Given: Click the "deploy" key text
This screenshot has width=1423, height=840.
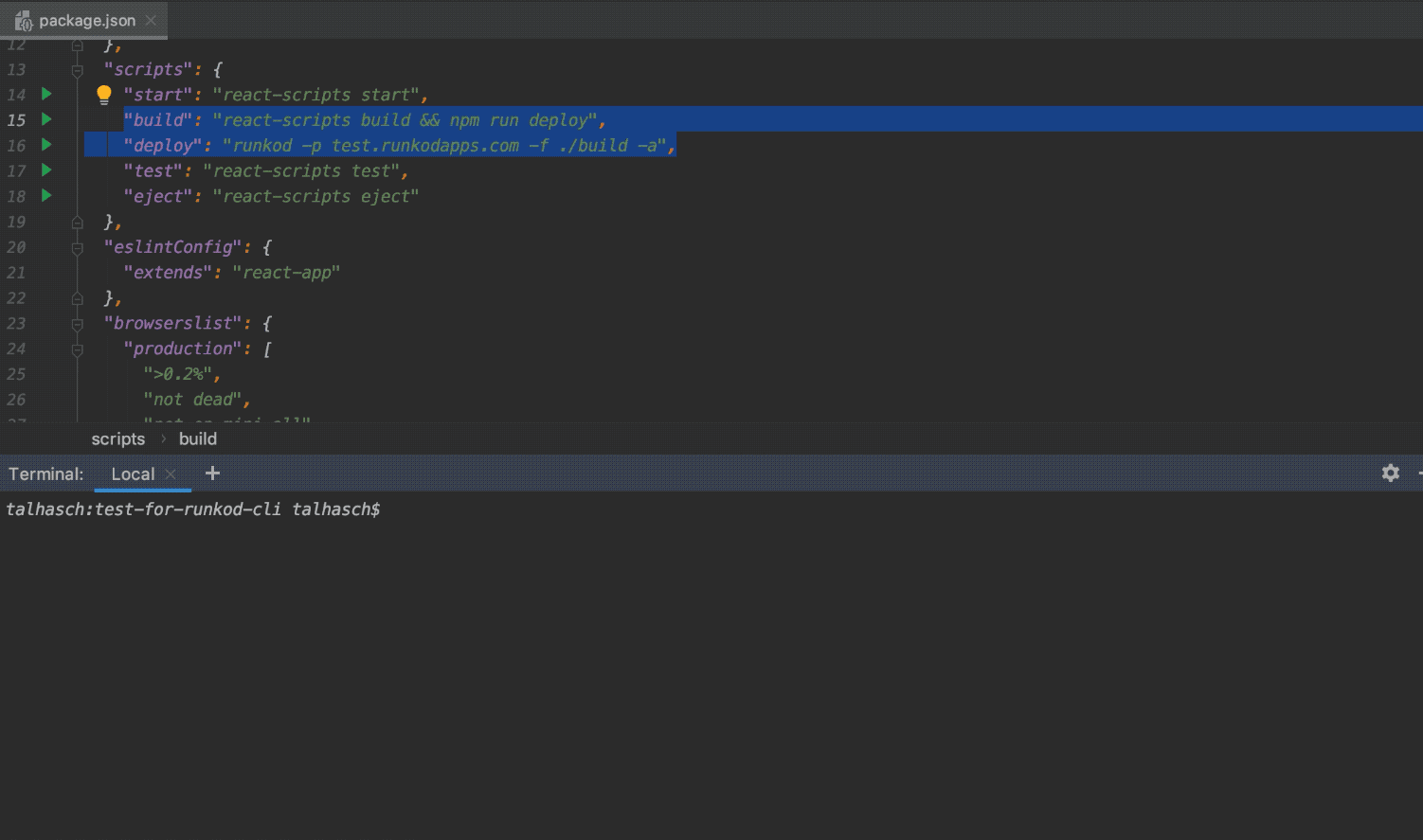Looking at the screenshot, I should click(x=163, y=146).
